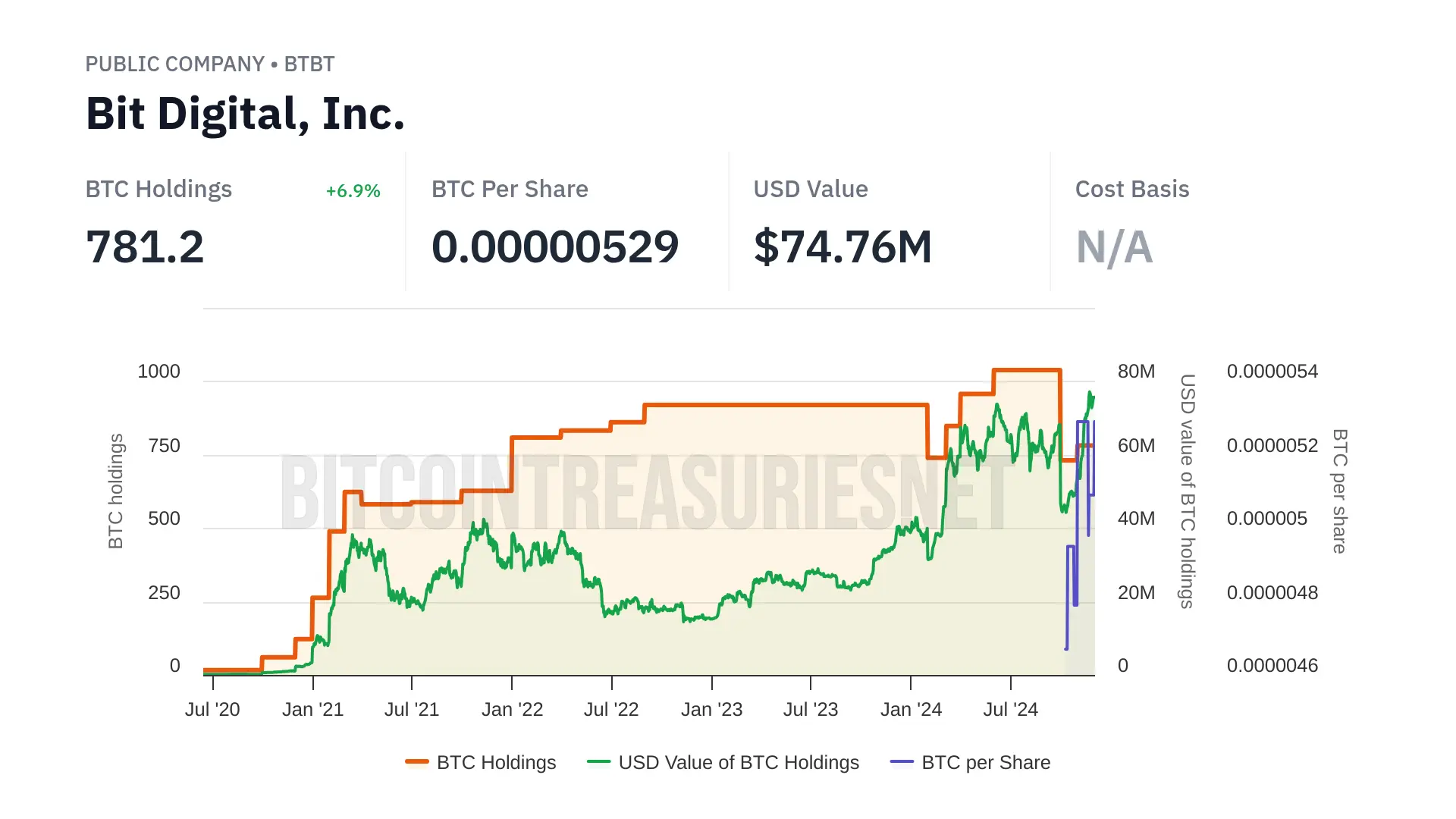Toggle the BTC Holdings legend series
The image size is (1456, 819).
(496, 762)
